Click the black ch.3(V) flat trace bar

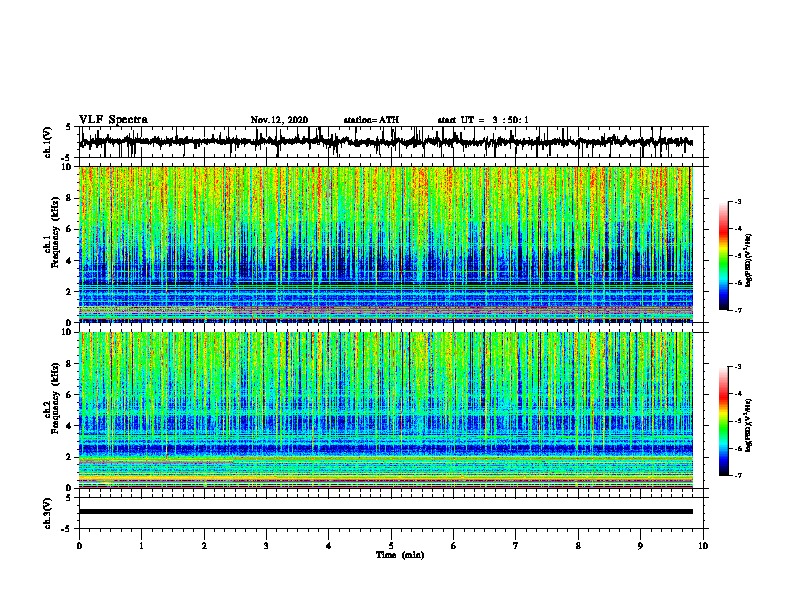[x=386, y=512]
